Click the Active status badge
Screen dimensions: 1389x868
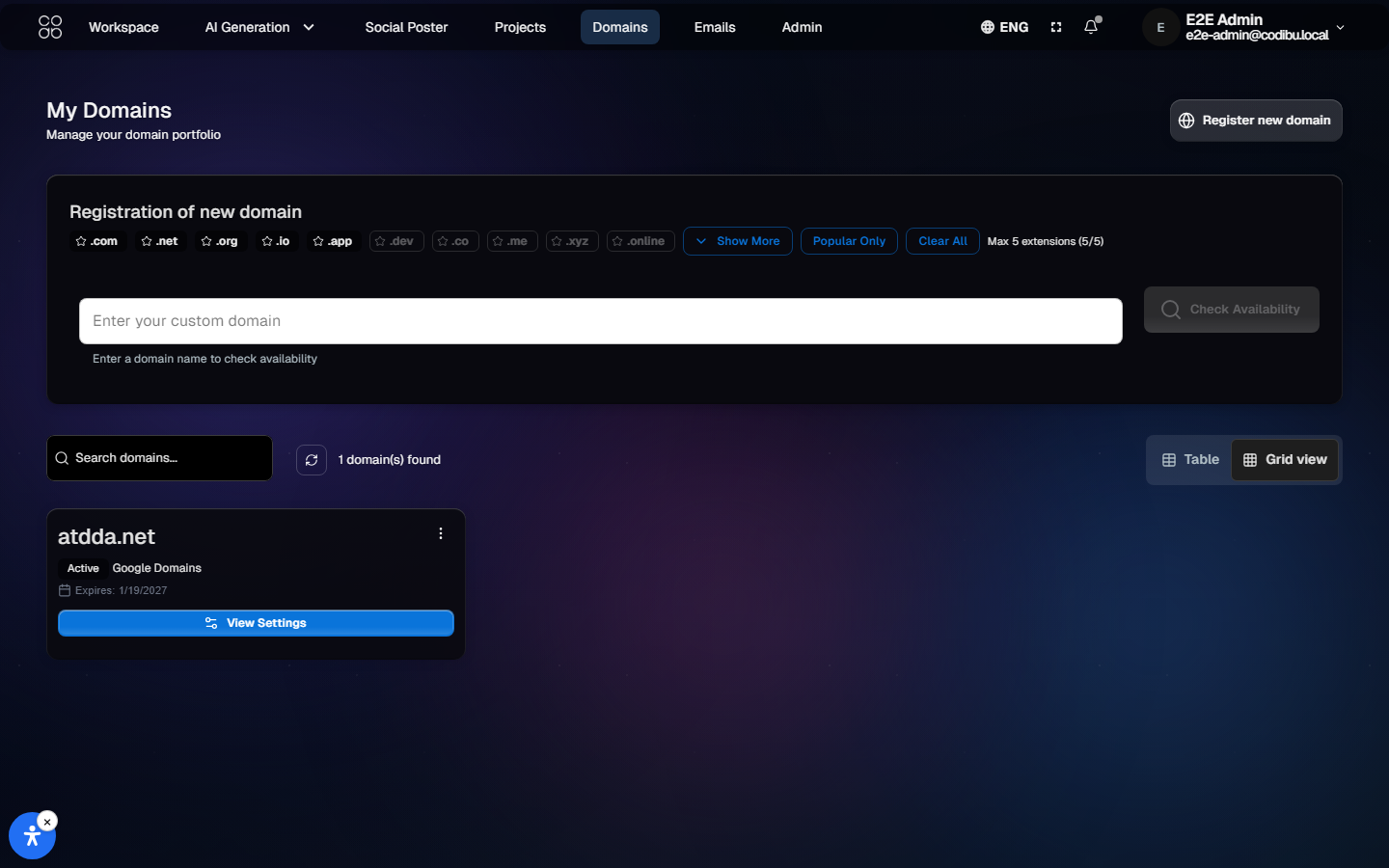point(83,568)
